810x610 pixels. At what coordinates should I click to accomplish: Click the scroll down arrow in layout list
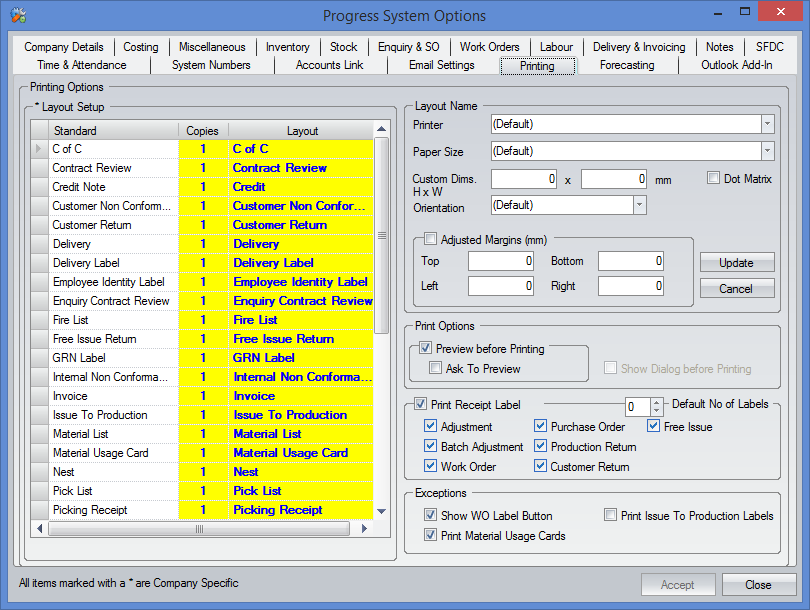coord(381,511)
